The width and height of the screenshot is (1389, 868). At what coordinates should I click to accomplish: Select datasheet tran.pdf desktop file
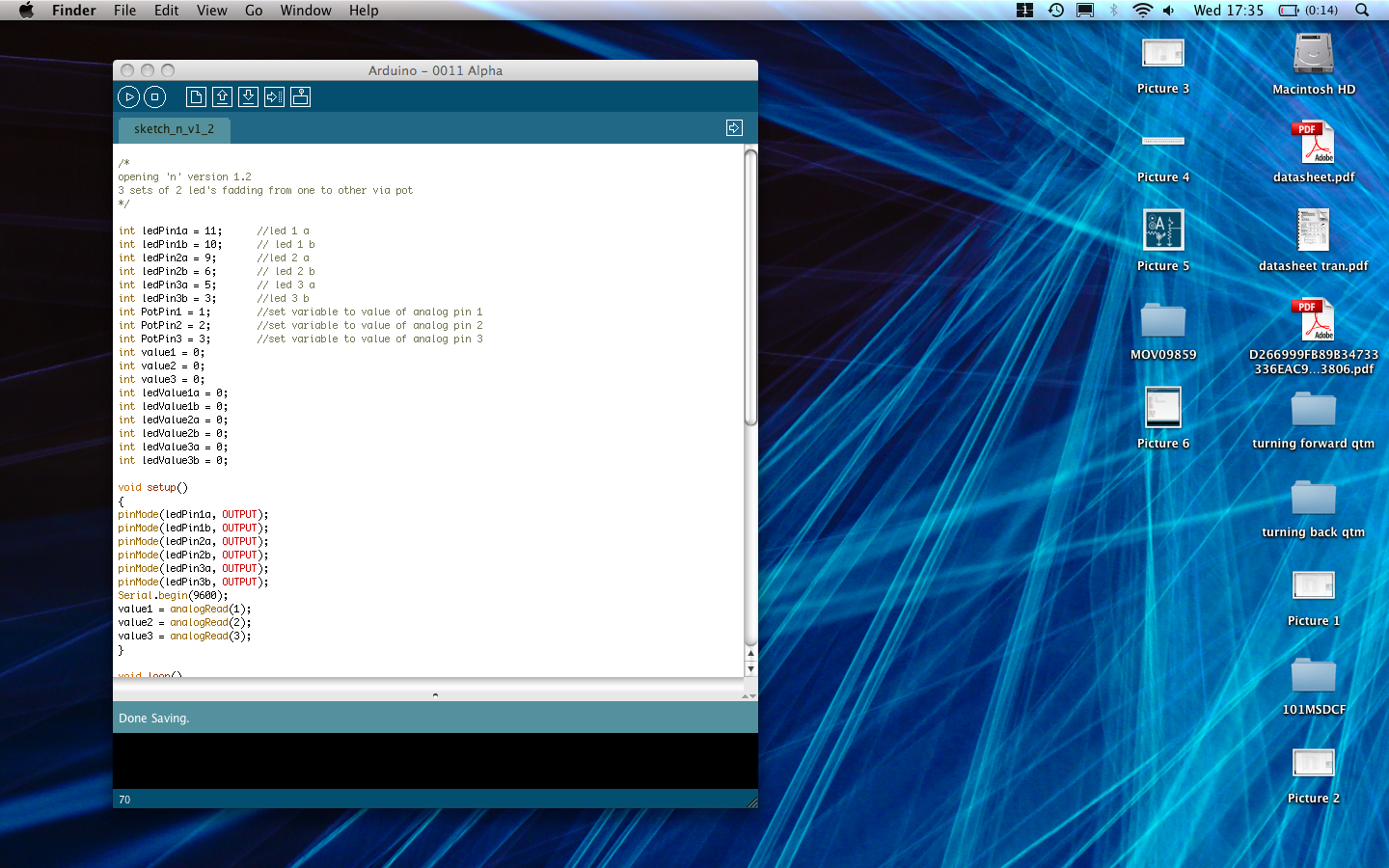click(x=1314, y=231)
